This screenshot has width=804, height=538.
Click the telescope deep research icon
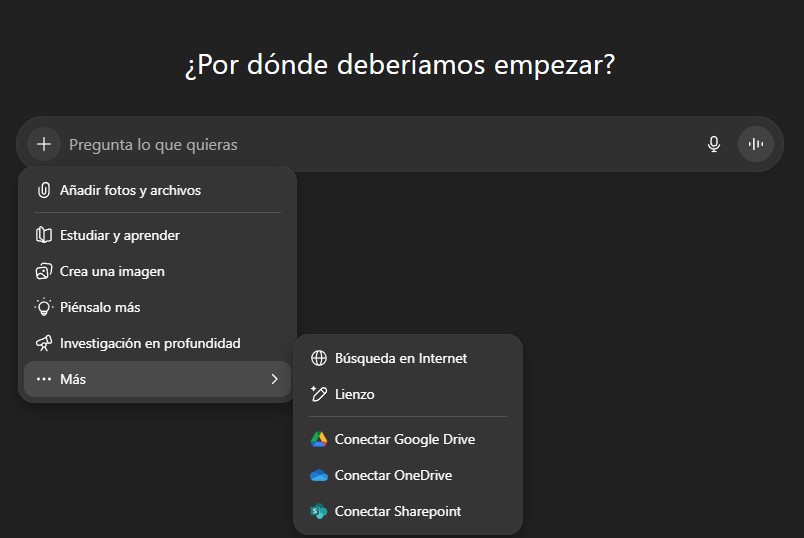click(44, 343)
